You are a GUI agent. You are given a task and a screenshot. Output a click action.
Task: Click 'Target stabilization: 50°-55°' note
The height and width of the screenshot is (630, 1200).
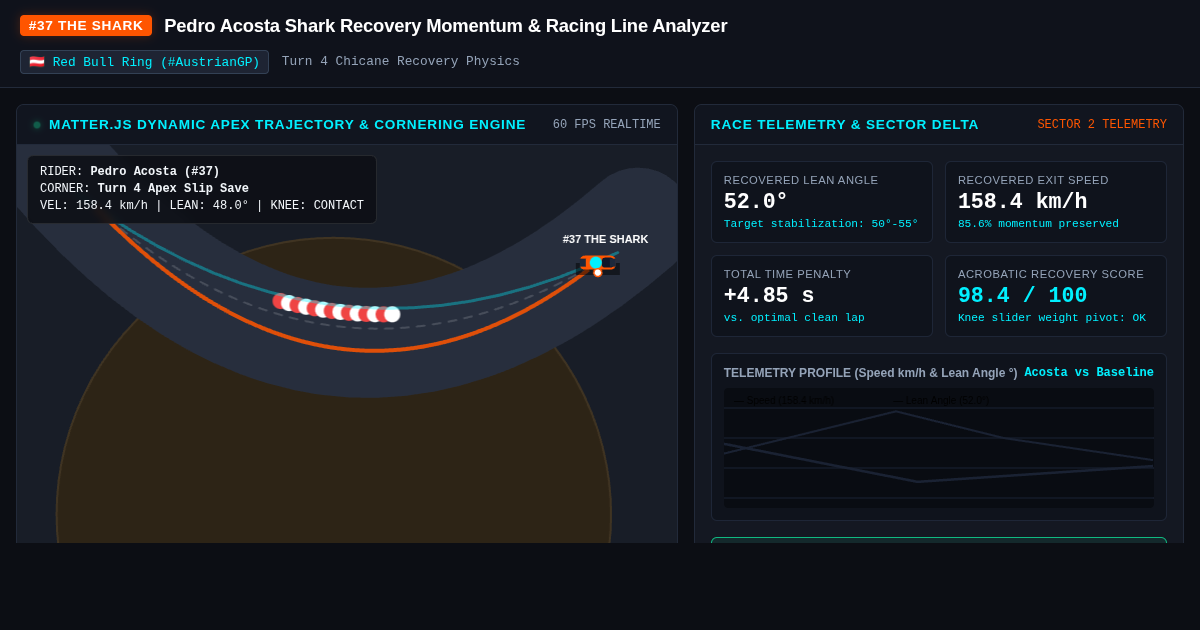(x=821, y=224)
